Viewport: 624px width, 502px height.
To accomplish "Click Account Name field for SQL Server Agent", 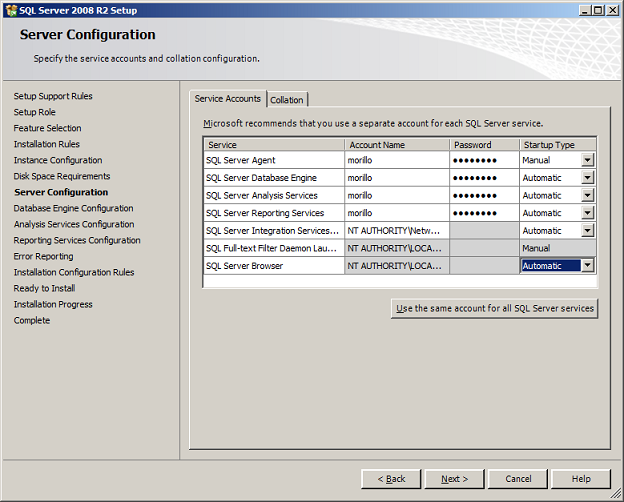I will 397,160.
